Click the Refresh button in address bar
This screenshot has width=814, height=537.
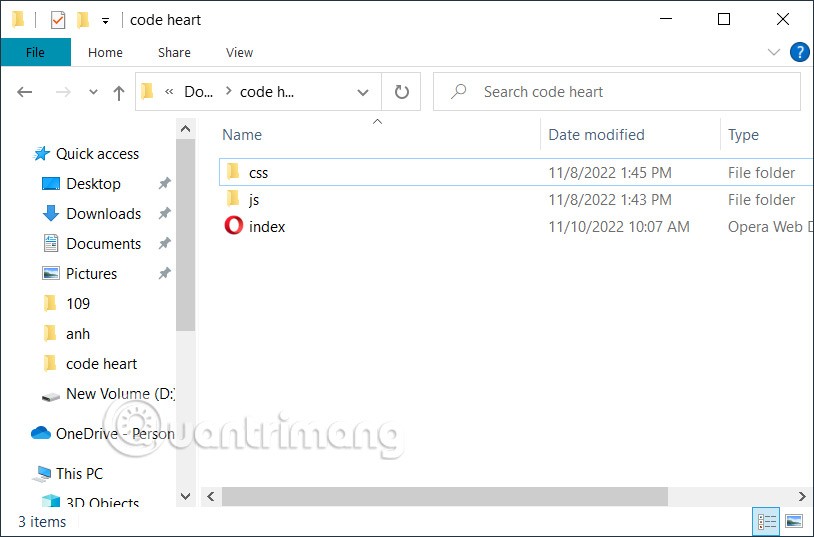pos(401,92)
